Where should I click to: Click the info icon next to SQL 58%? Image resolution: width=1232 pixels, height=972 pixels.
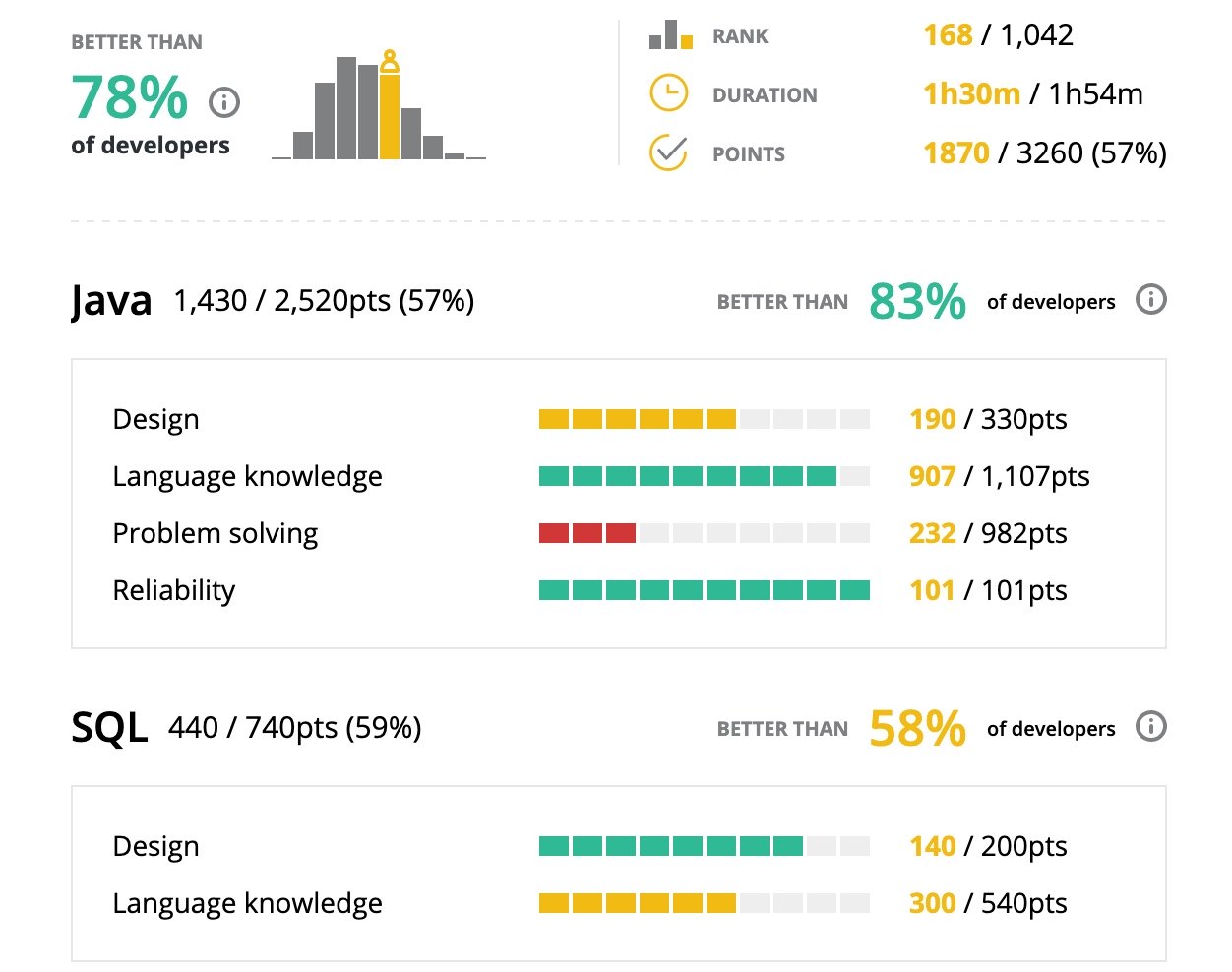coord(1150,726)
